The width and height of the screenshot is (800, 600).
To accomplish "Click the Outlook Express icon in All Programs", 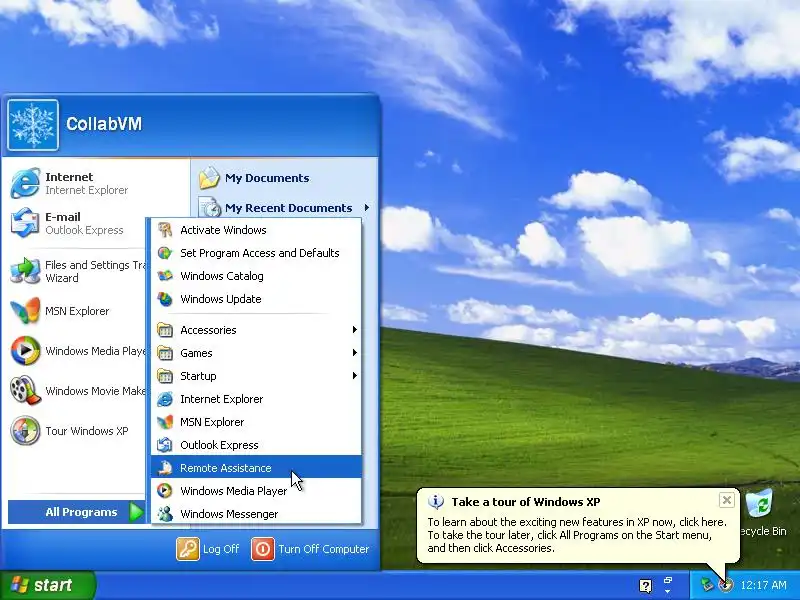I will (x=165, y=445).
